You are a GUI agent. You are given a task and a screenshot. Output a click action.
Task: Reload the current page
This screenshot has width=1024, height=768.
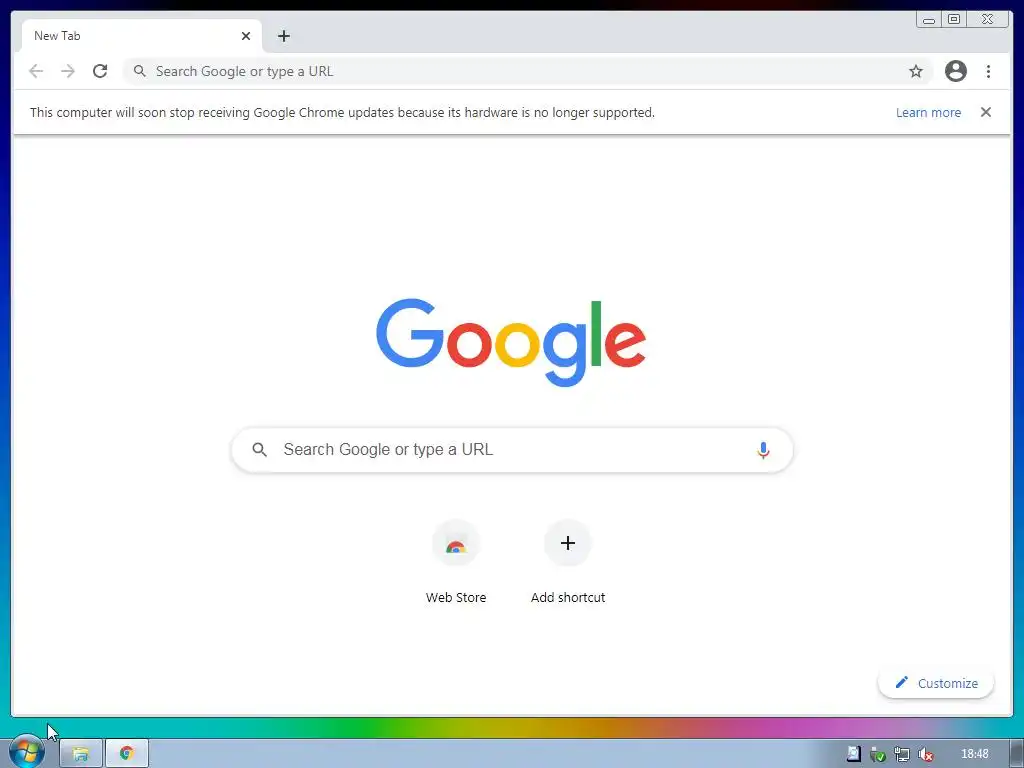coord(100,71)
